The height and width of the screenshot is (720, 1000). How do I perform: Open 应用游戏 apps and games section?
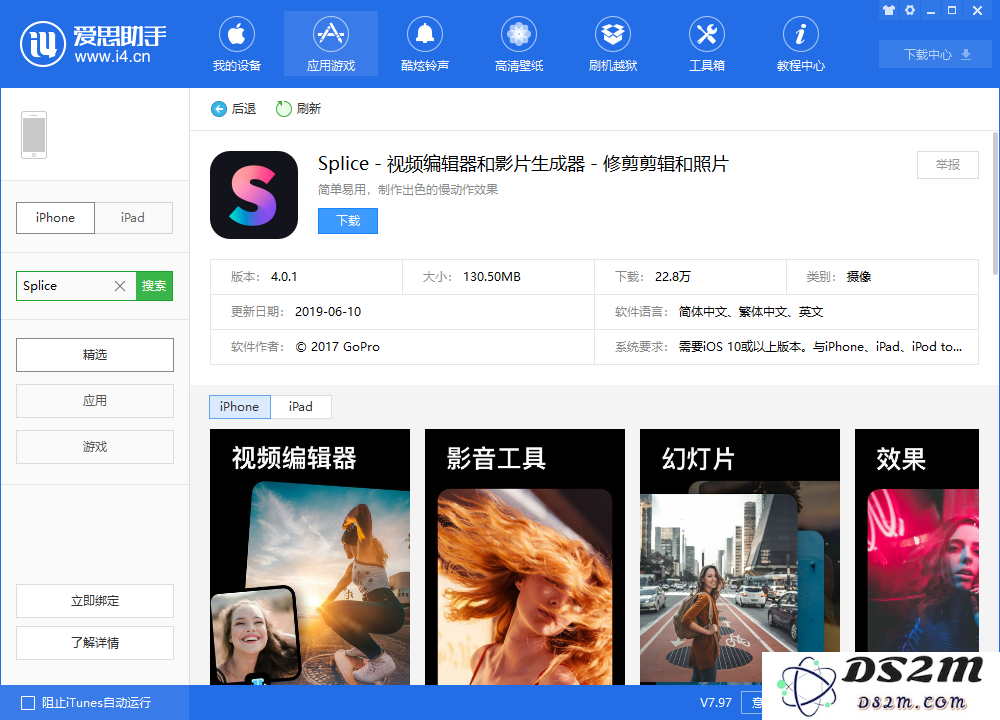pos(330,43)
